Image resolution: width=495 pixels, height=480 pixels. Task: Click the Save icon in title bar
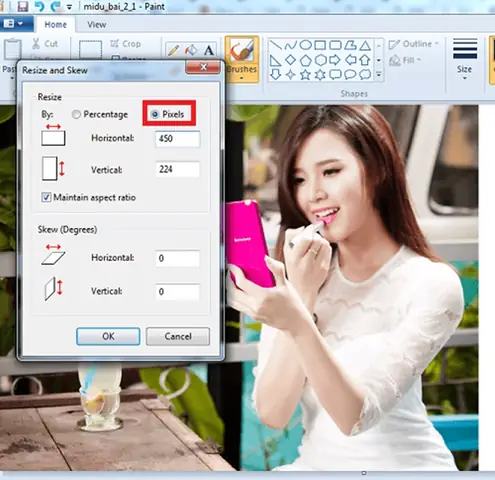(x=22, y=6)
